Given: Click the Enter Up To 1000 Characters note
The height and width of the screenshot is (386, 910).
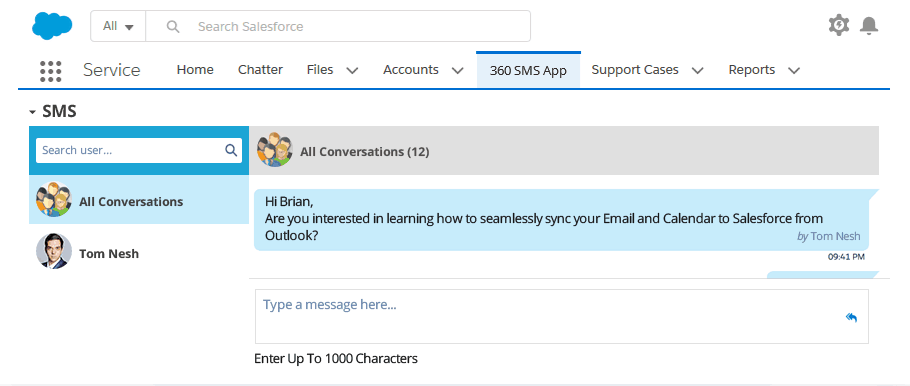Looking at the screenshot, I should [336, 358].
